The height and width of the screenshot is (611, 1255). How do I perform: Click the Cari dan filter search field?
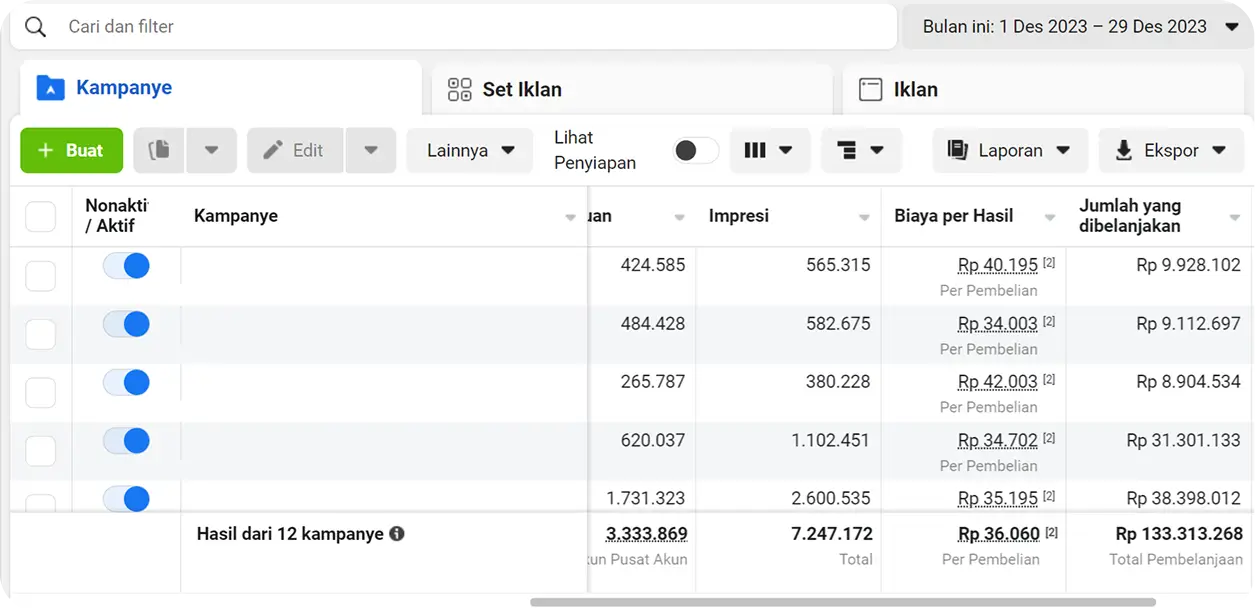coord(470,27)
